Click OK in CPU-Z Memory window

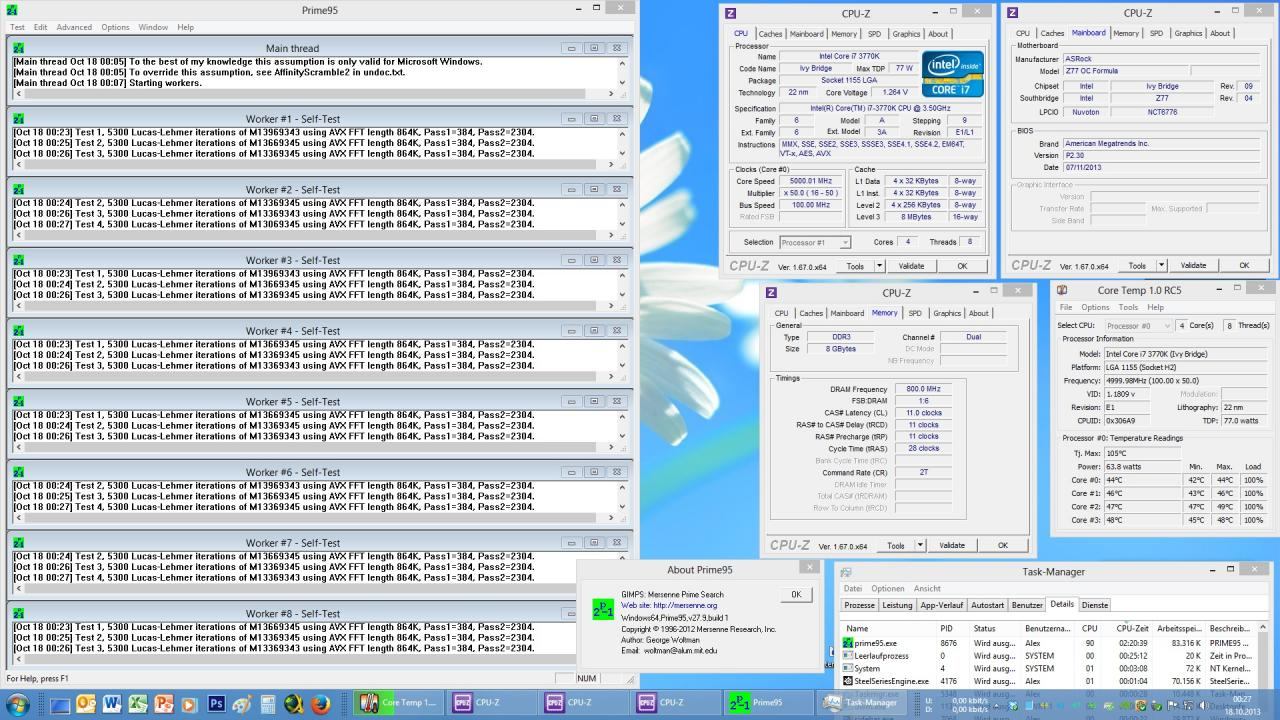coord(1003,546)
